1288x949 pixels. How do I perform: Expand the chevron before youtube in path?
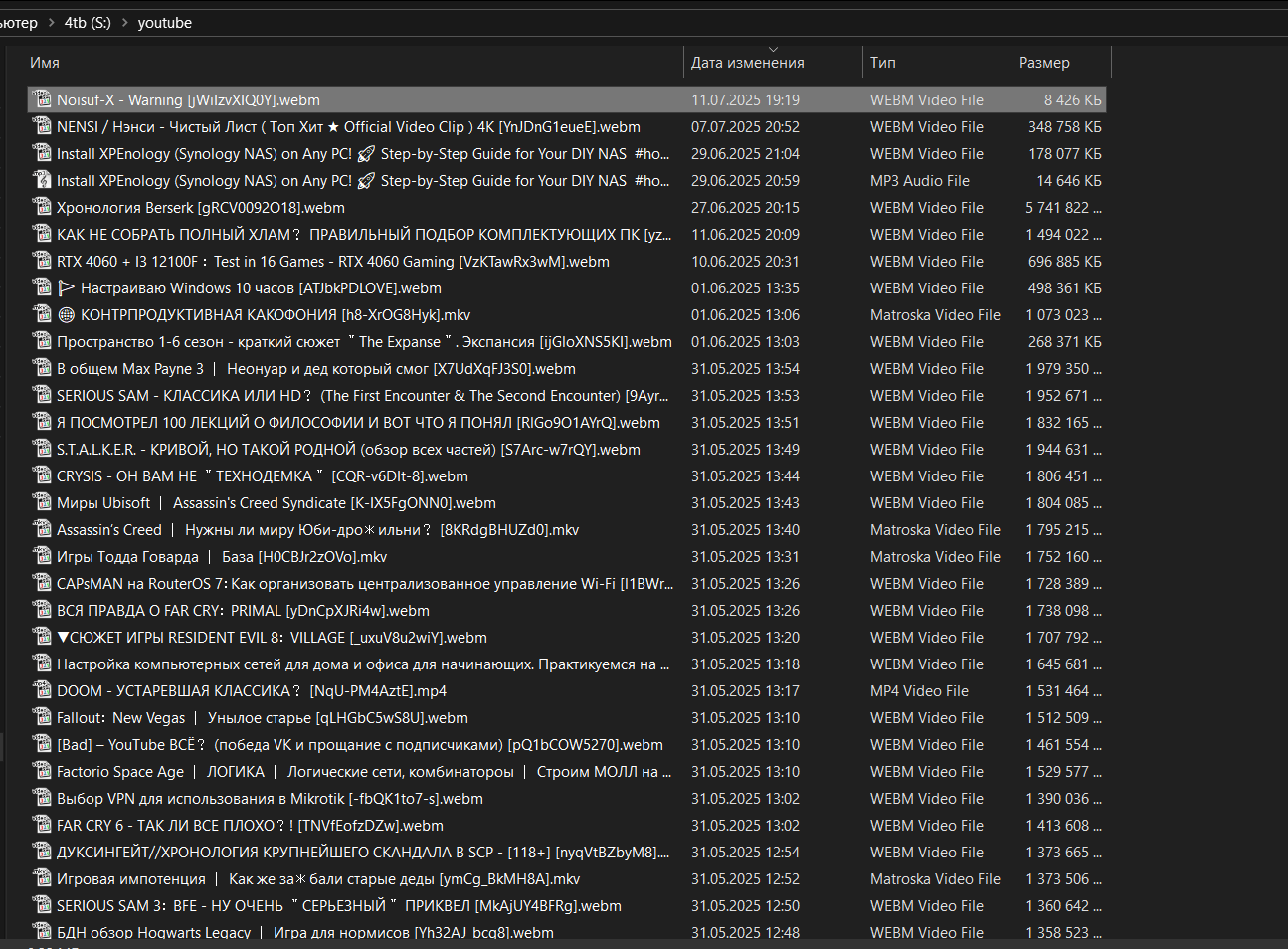(x=124, y=22)
